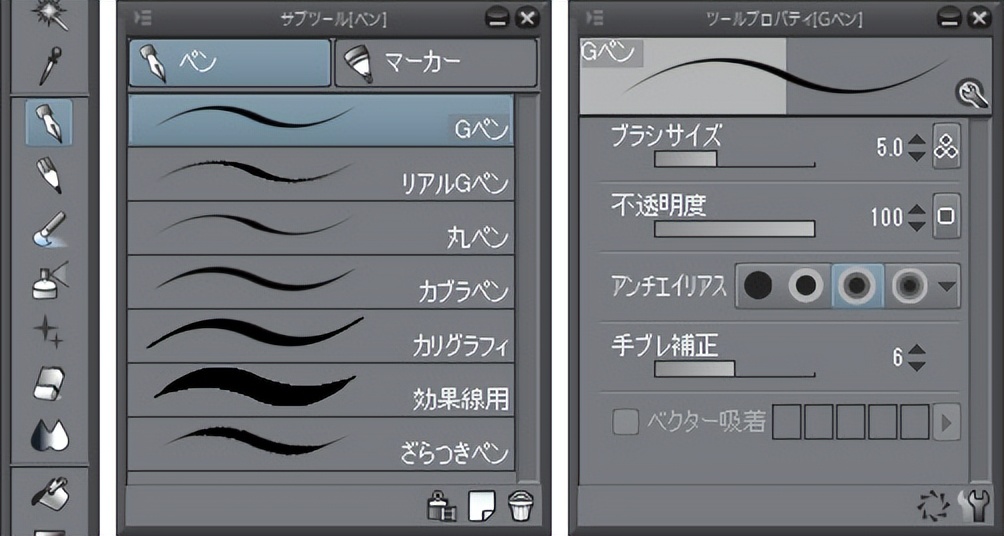The height and width of the screenshot is (536, 1004).
Task: Select the eraser tool
Action: coord(49,384)
